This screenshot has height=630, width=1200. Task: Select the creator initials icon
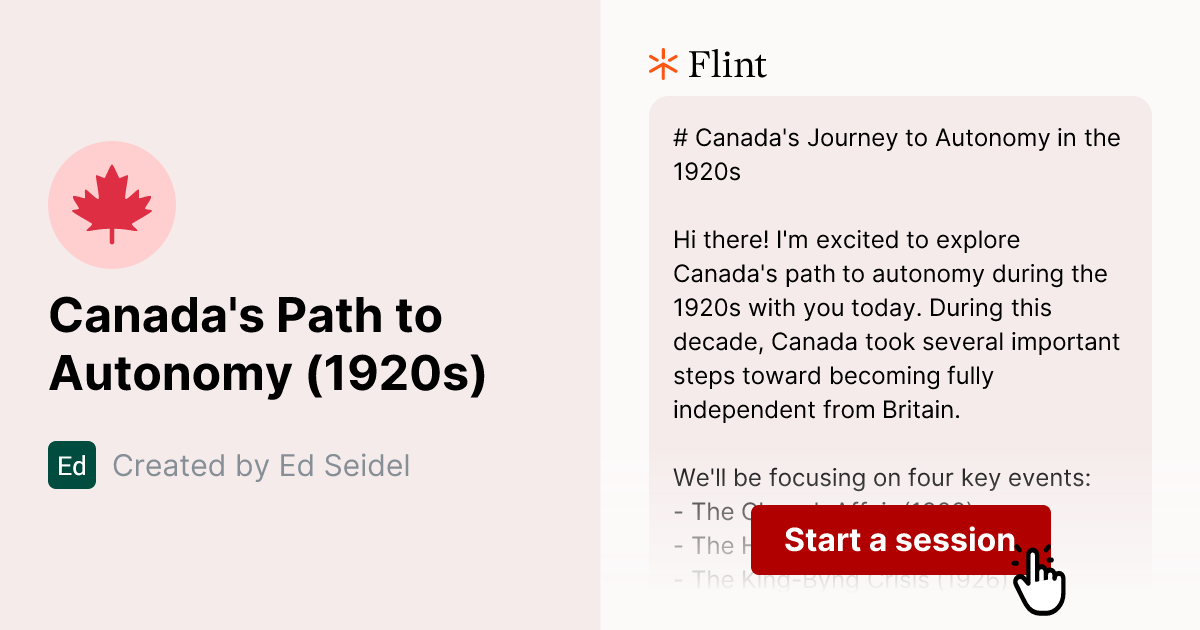[x=71, y=465]
